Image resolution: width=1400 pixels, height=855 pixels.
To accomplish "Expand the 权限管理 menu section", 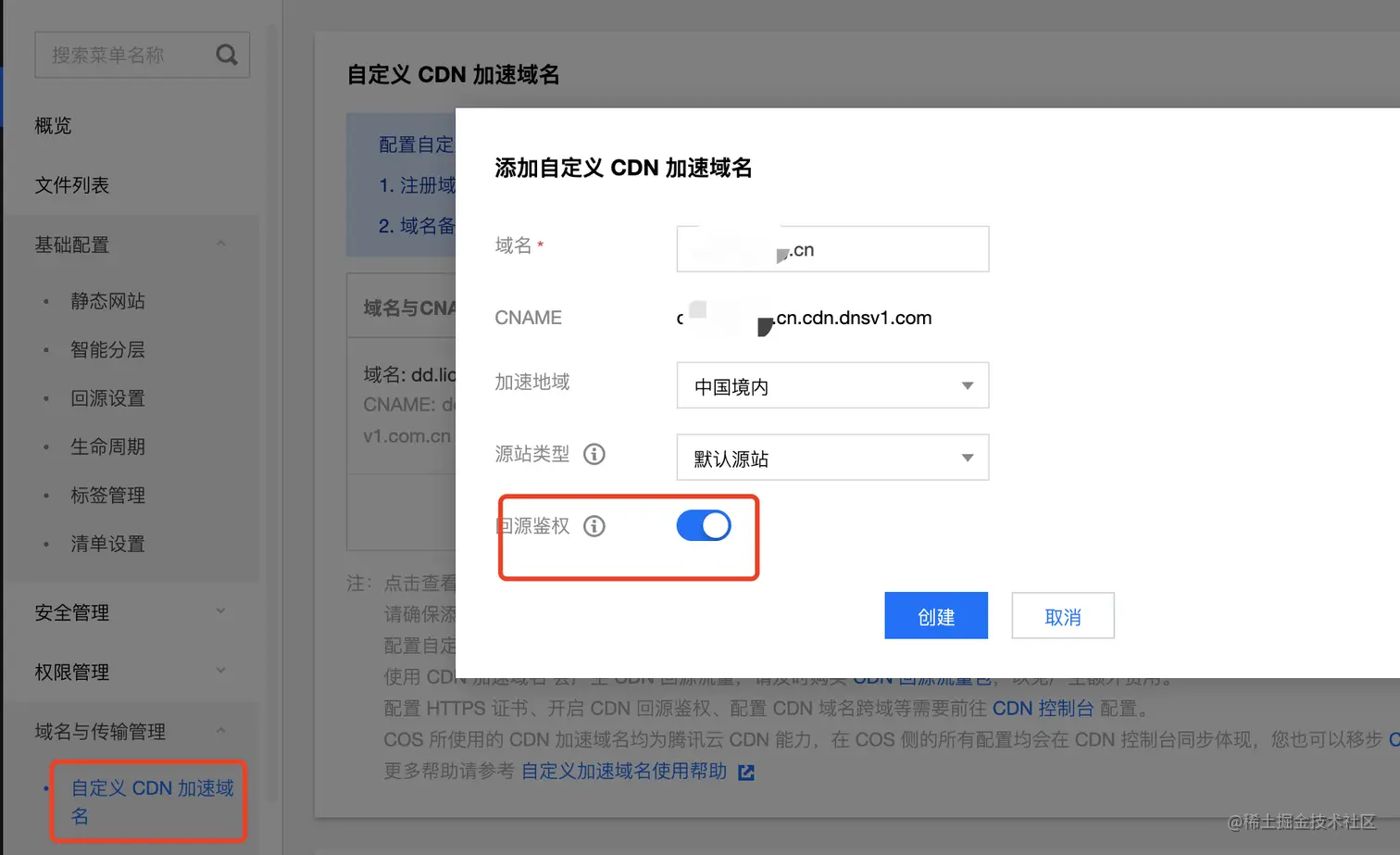I will (221, 671).
